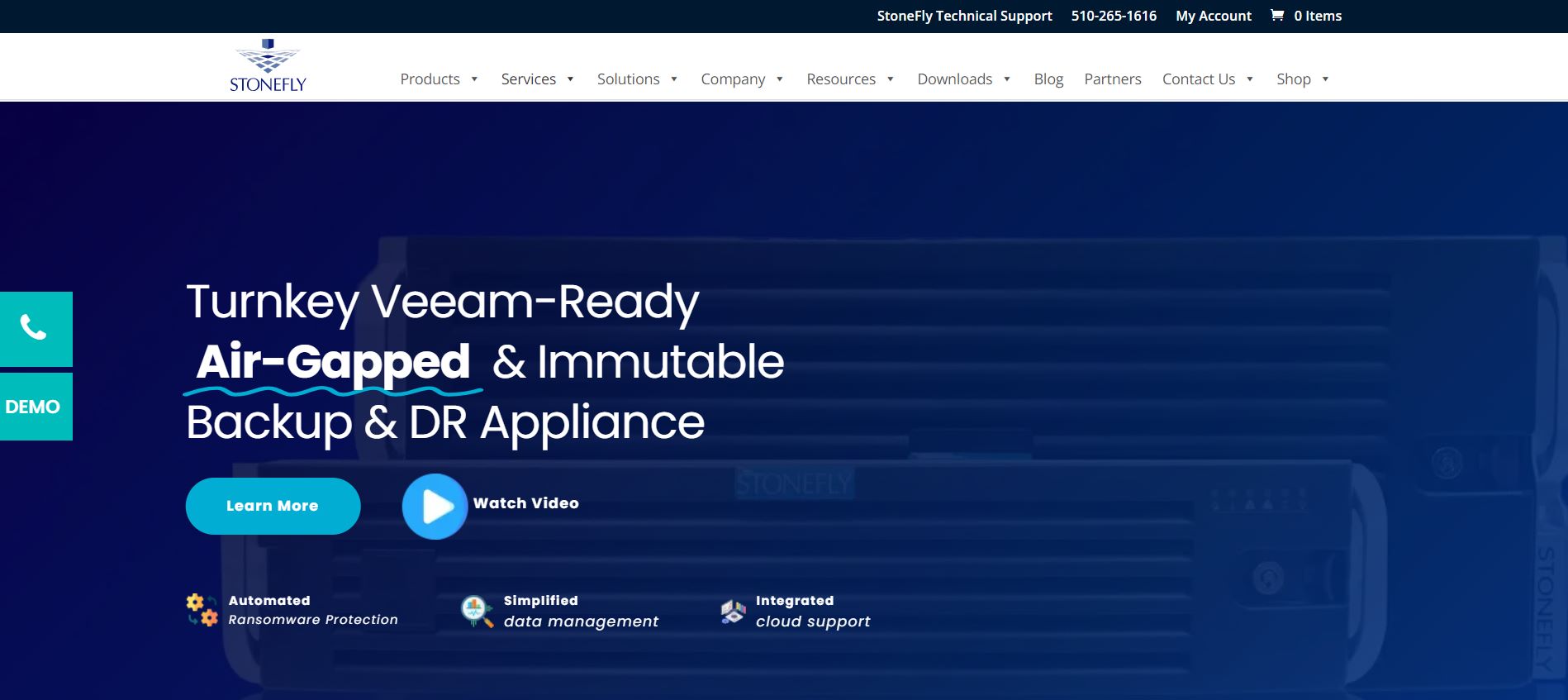The width and height of the screenshot is (1568, 700).
Task: Expand the Services dropdown arrow
Action: point(570,79)
